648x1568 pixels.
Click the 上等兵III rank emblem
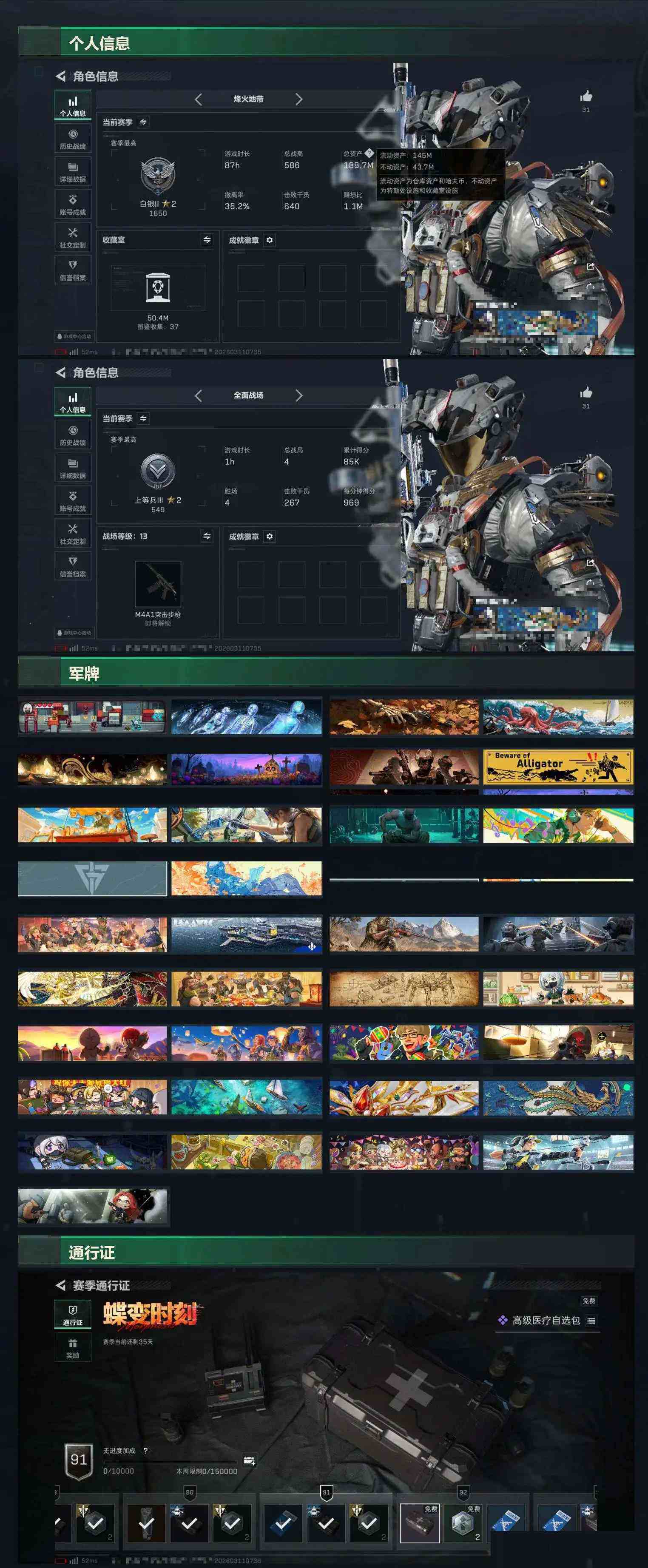click(158, 472)
